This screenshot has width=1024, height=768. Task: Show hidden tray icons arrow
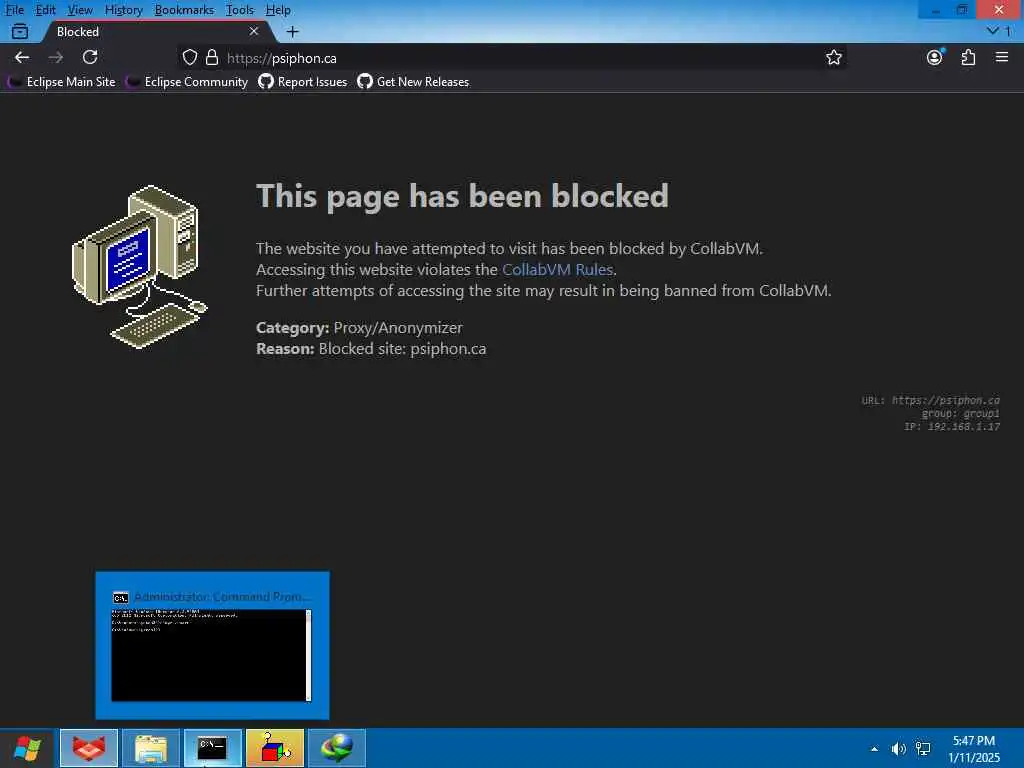click(x=874, y=748)
